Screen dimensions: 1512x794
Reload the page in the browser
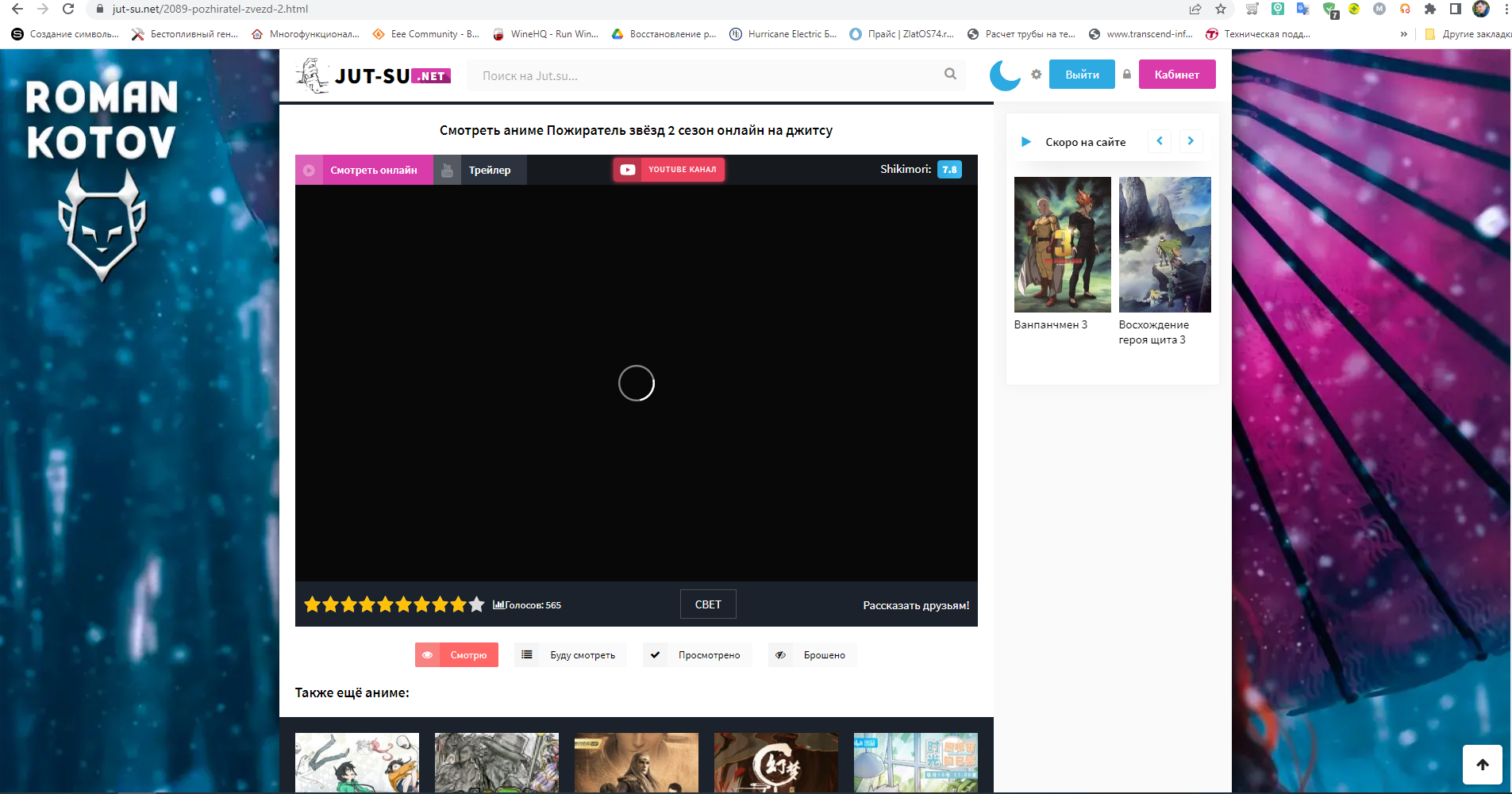[x=68, y=10]
